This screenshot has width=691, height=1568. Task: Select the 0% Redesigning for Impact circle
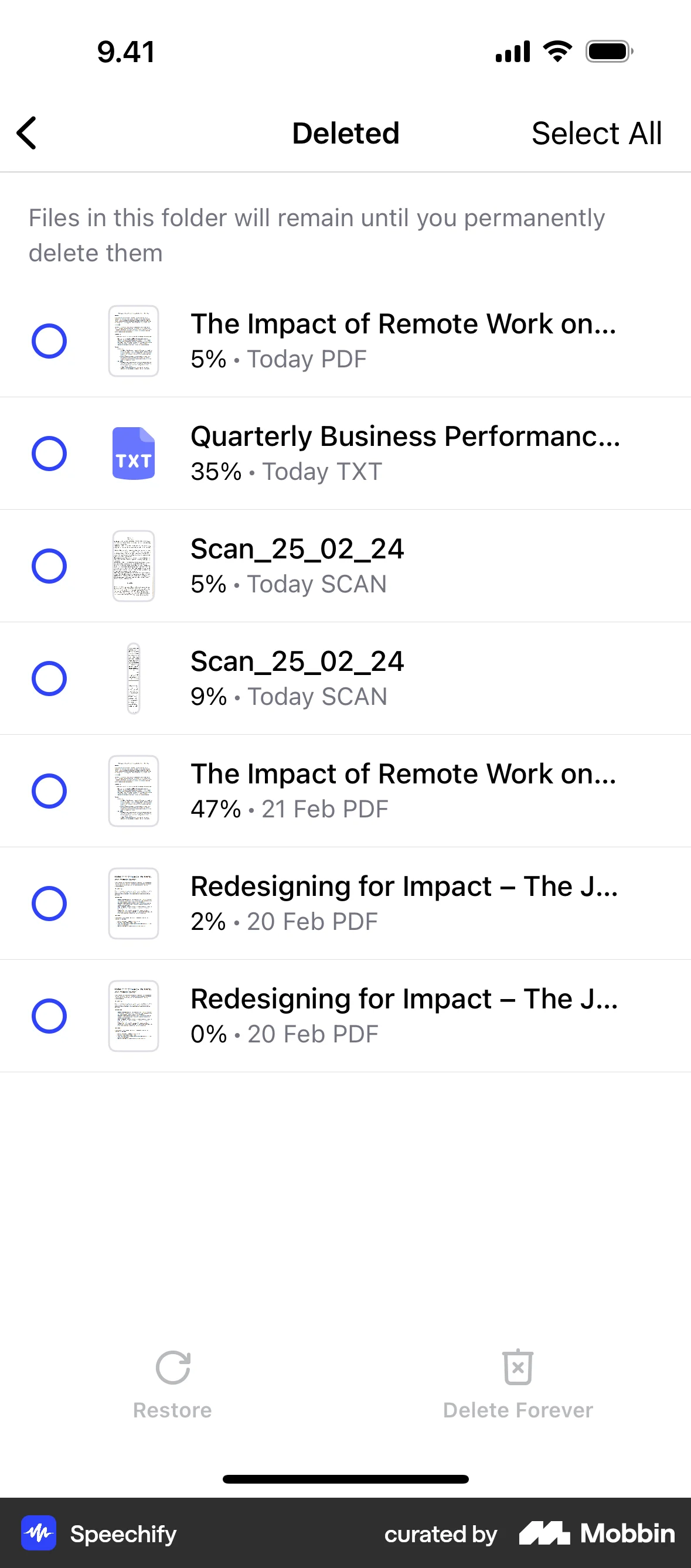(49, 1016)
